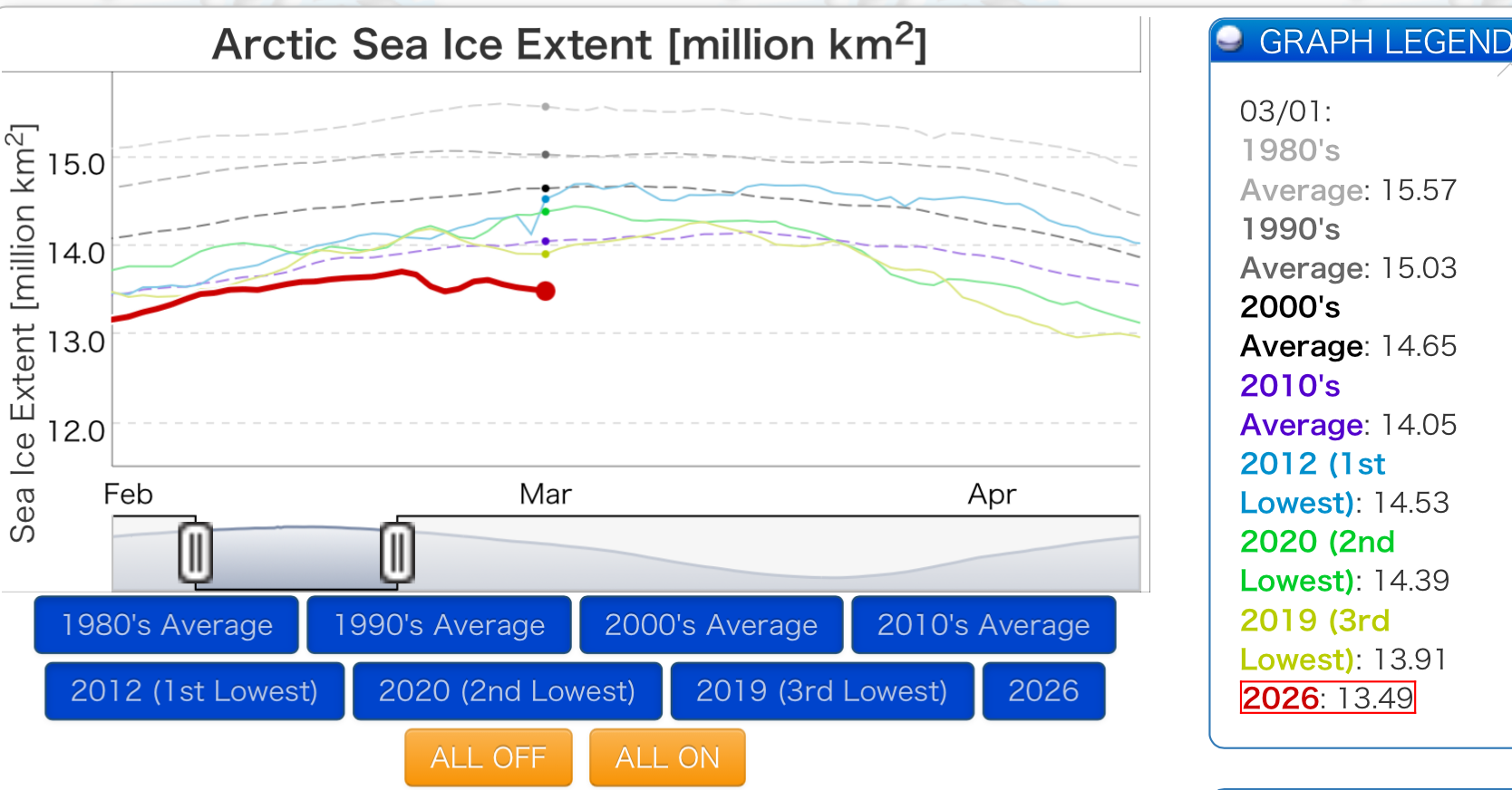The image size is (1512, 790).
Task: Toggle the 2019 (3rd Lowest) series button
Action: pos(821,691)
